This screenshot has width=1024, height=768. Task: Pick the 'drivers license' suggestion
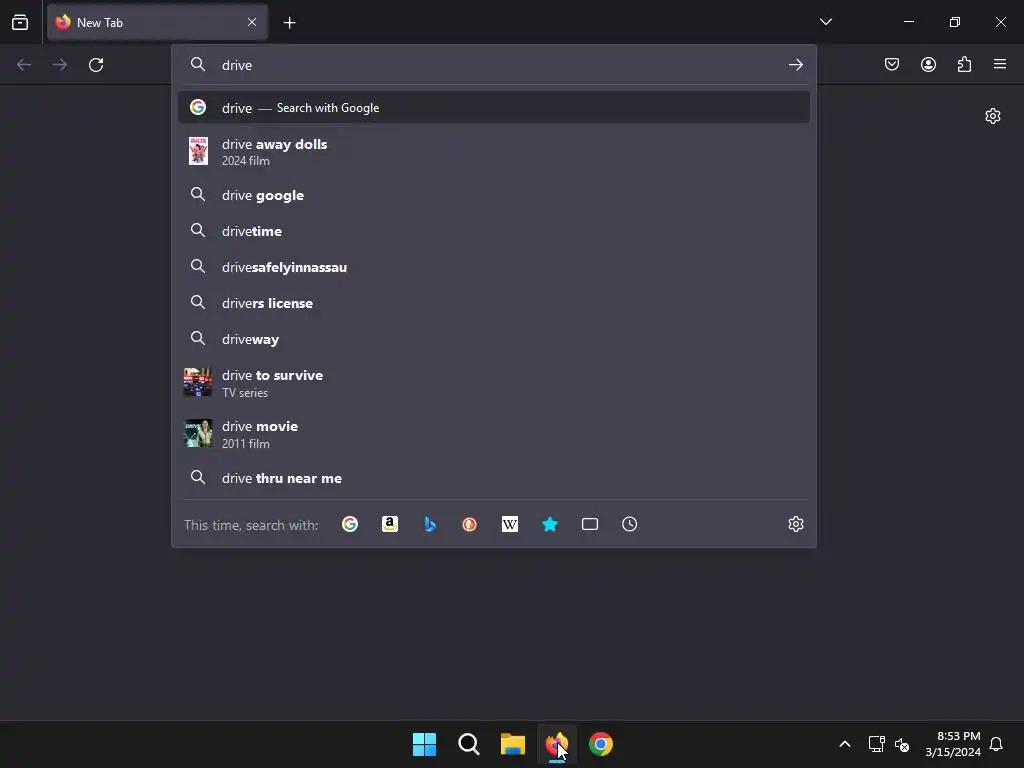[494, 303]
